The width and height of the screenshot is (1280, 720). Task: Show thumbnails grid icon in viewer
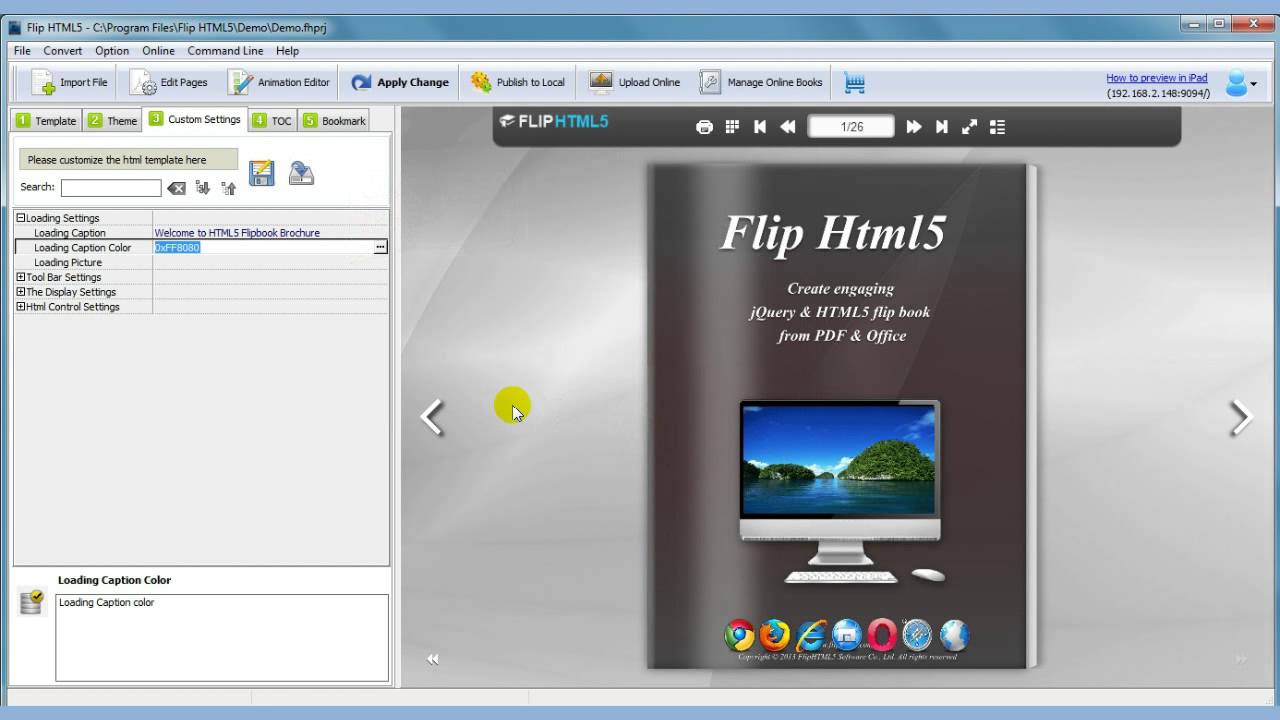(x=732, y=127)
